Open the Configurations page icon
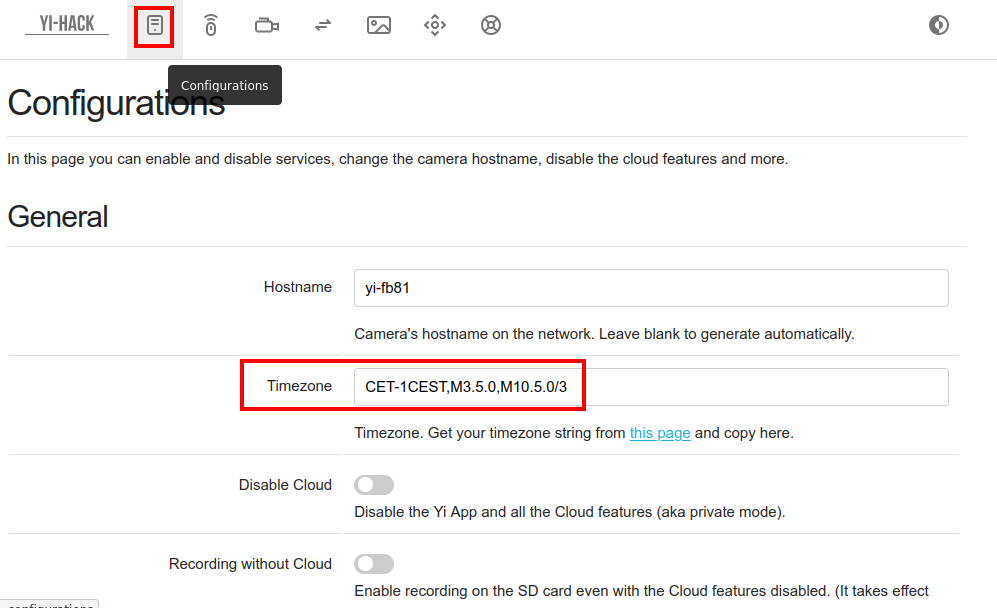 pyautogui.click(x=154, y=26)
